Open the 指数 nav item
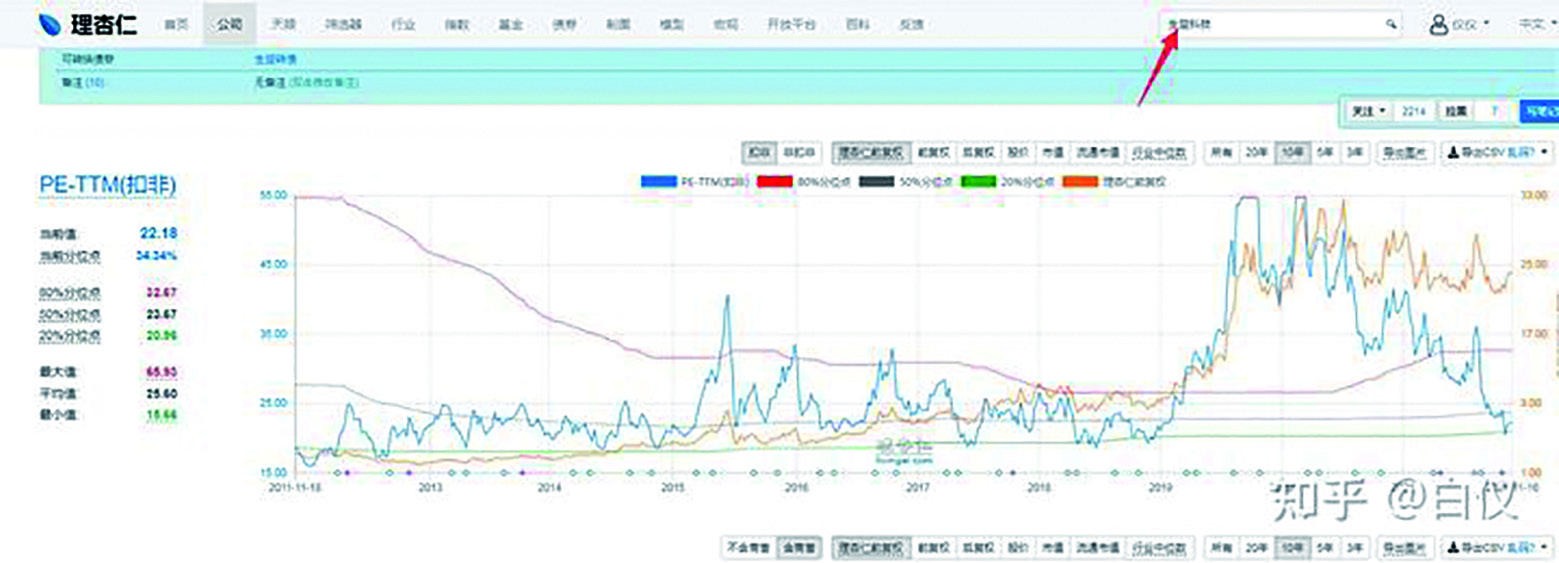1559x563 pixels. (x=456, y=24)
